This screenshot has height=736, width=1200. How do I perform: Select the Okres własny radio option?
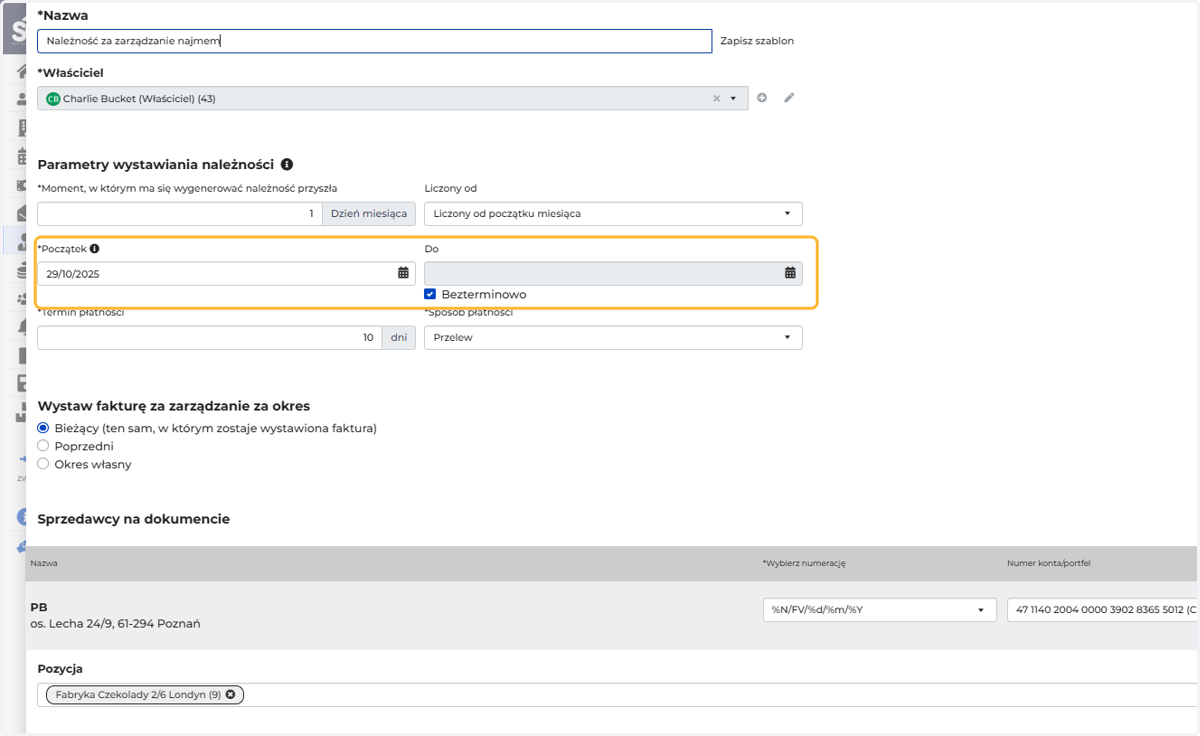coord(43,464)
